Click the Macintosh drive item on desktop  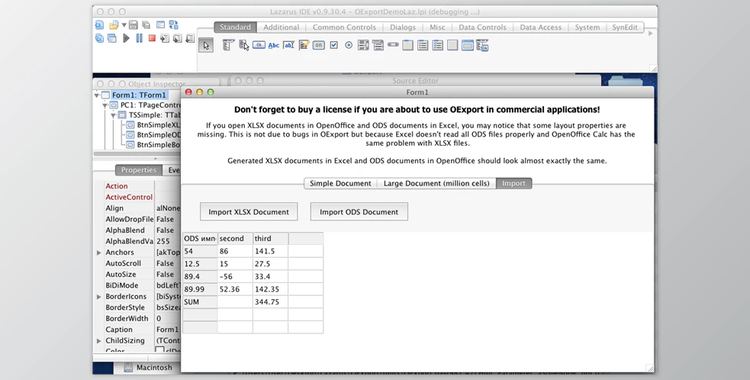pyautogui.click(x=148, y=368)
